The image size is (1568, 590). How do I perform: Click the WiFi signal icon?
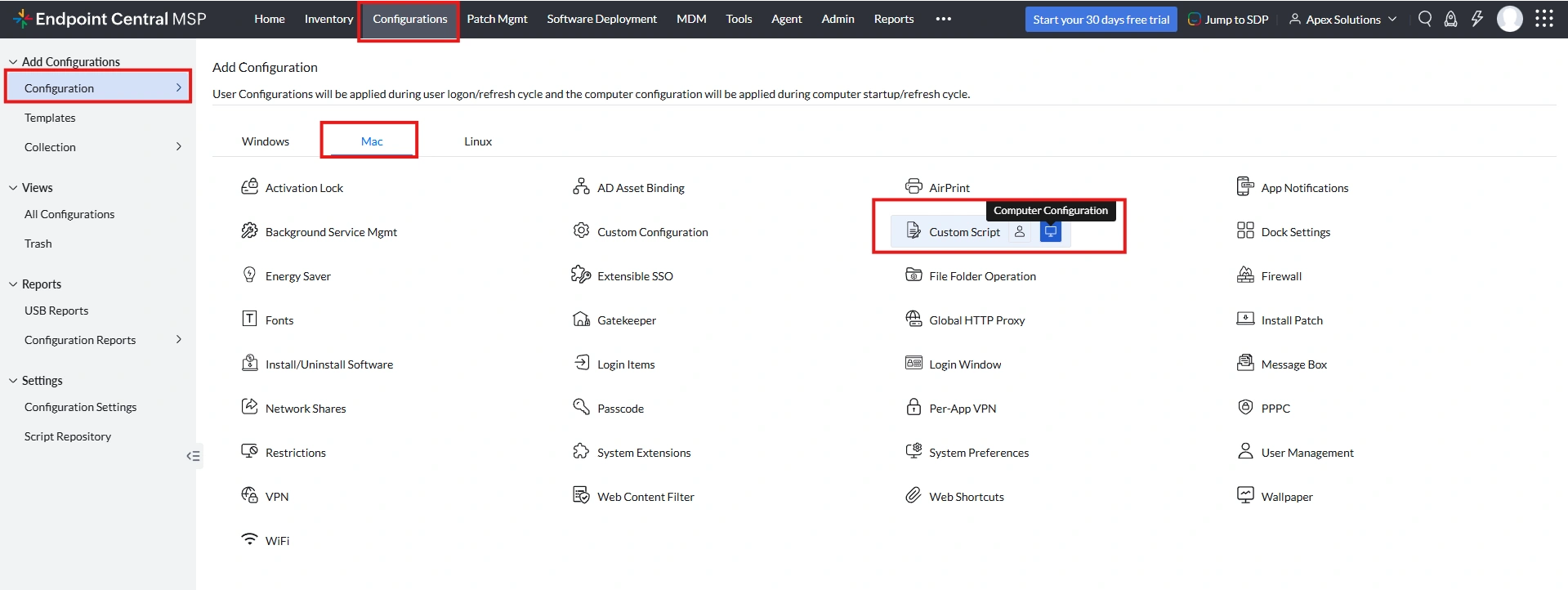click(x=249, y=539)
